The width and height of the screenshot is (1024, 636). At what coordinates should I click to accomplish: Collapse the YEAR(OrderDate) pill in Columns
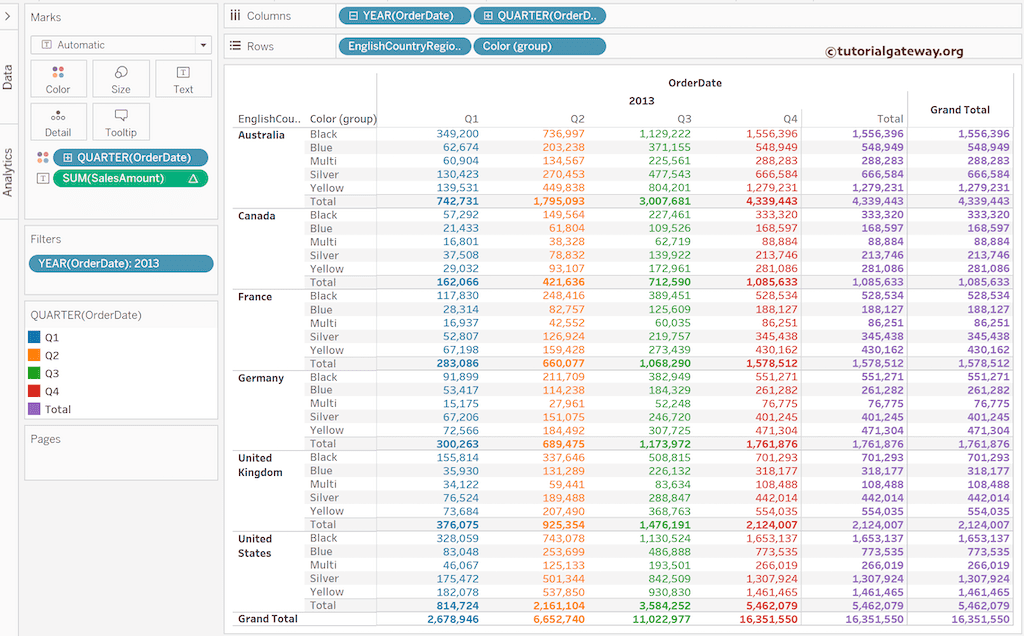[353, 15]
